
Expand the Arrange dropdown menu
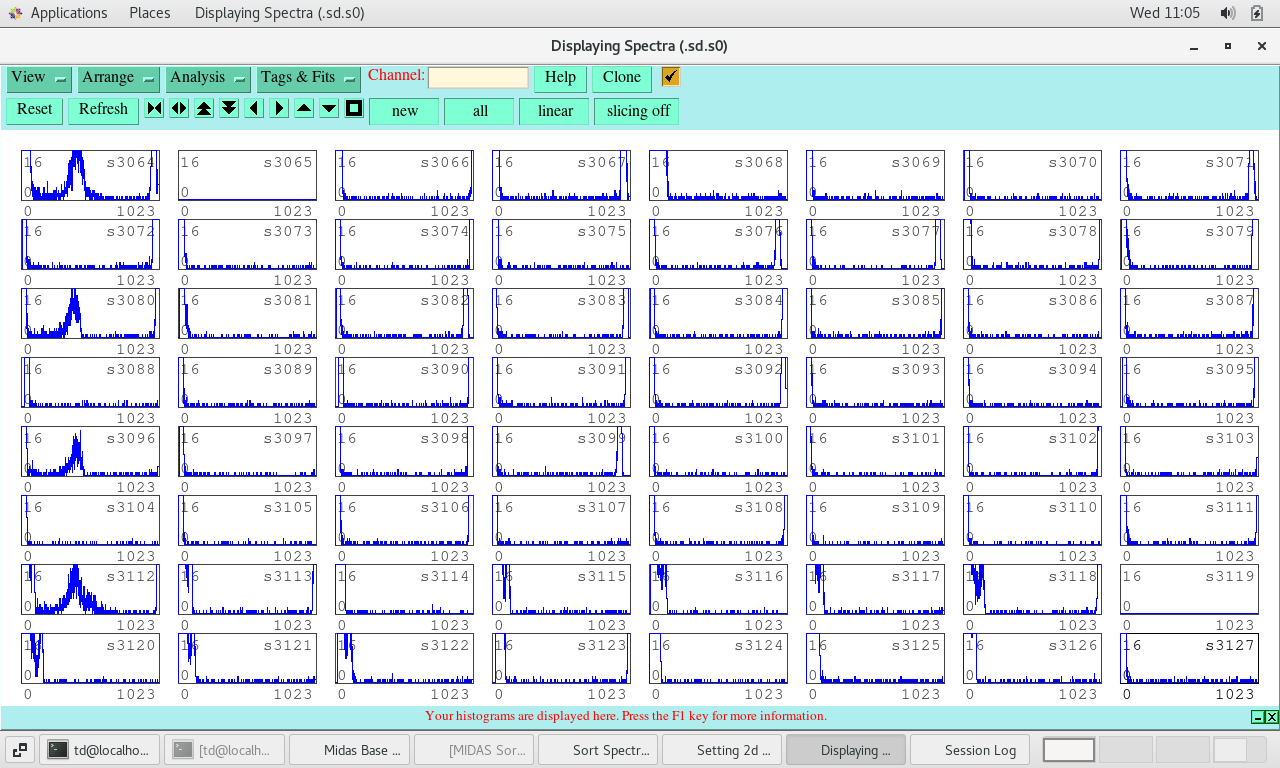pos(119,78)
